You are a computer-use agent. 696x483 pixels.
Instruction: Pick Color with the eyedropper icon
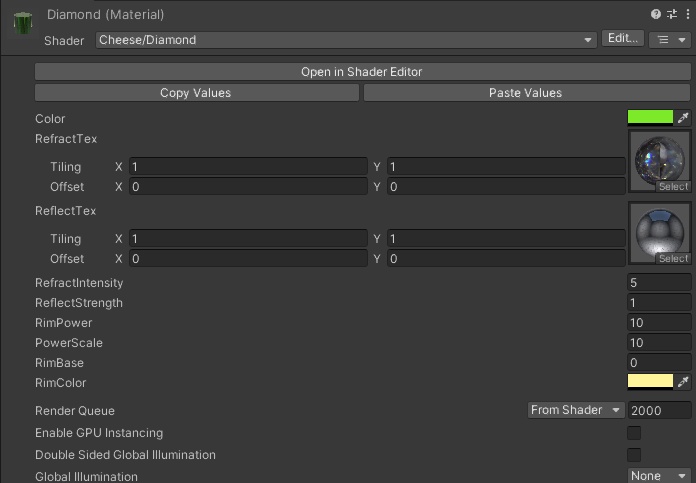(x=684, y=118)
